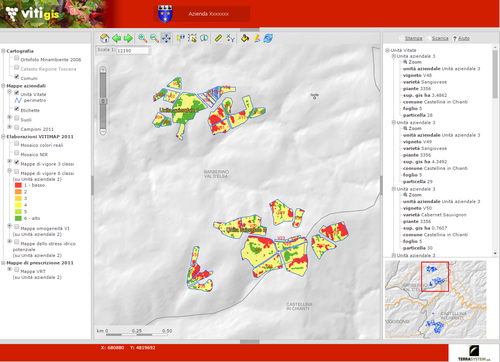Viewport: 500px width, 362px height.
Task: Expand the Suoli layer node
Action: pos(10,117)
